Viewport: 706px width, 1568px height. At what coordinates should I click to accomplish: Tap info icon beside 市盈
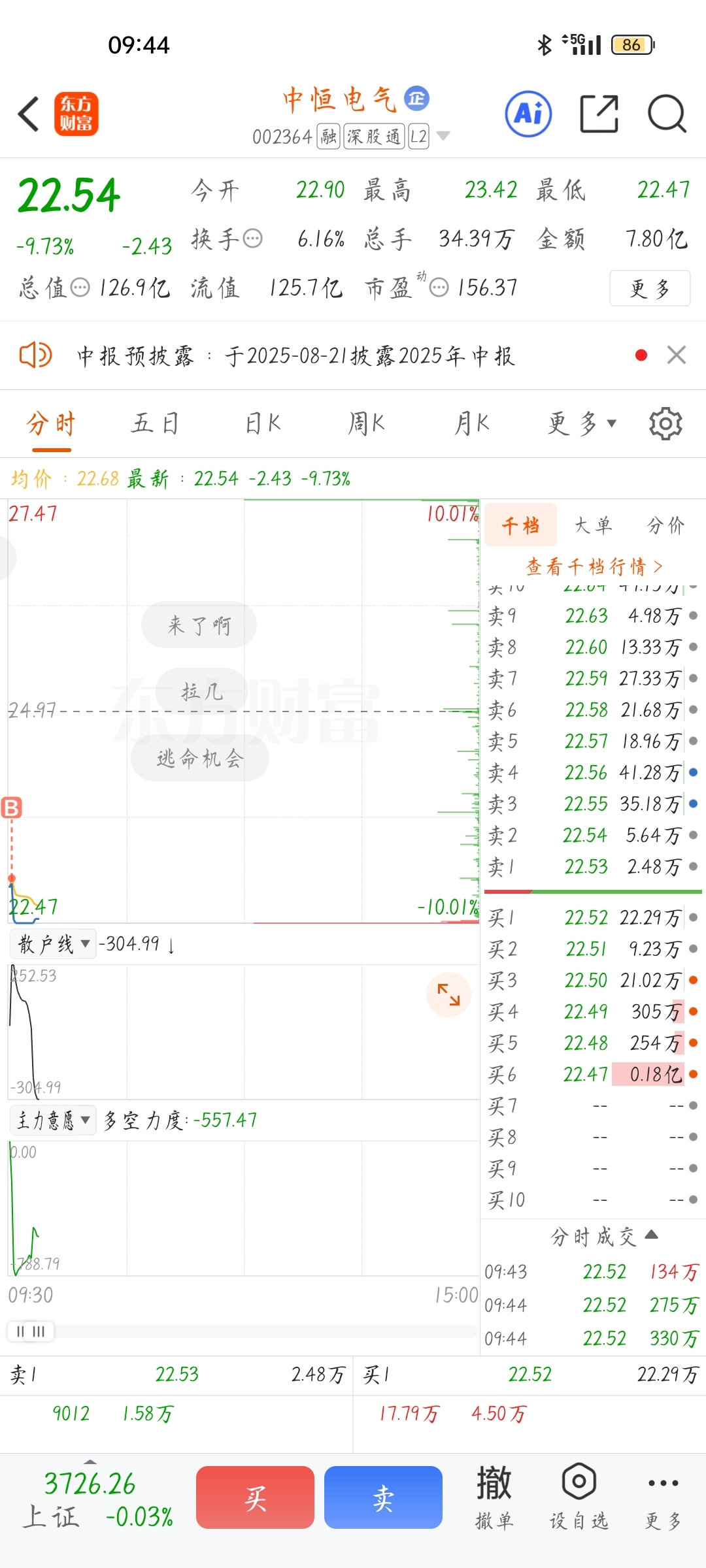tap(439, 287)
